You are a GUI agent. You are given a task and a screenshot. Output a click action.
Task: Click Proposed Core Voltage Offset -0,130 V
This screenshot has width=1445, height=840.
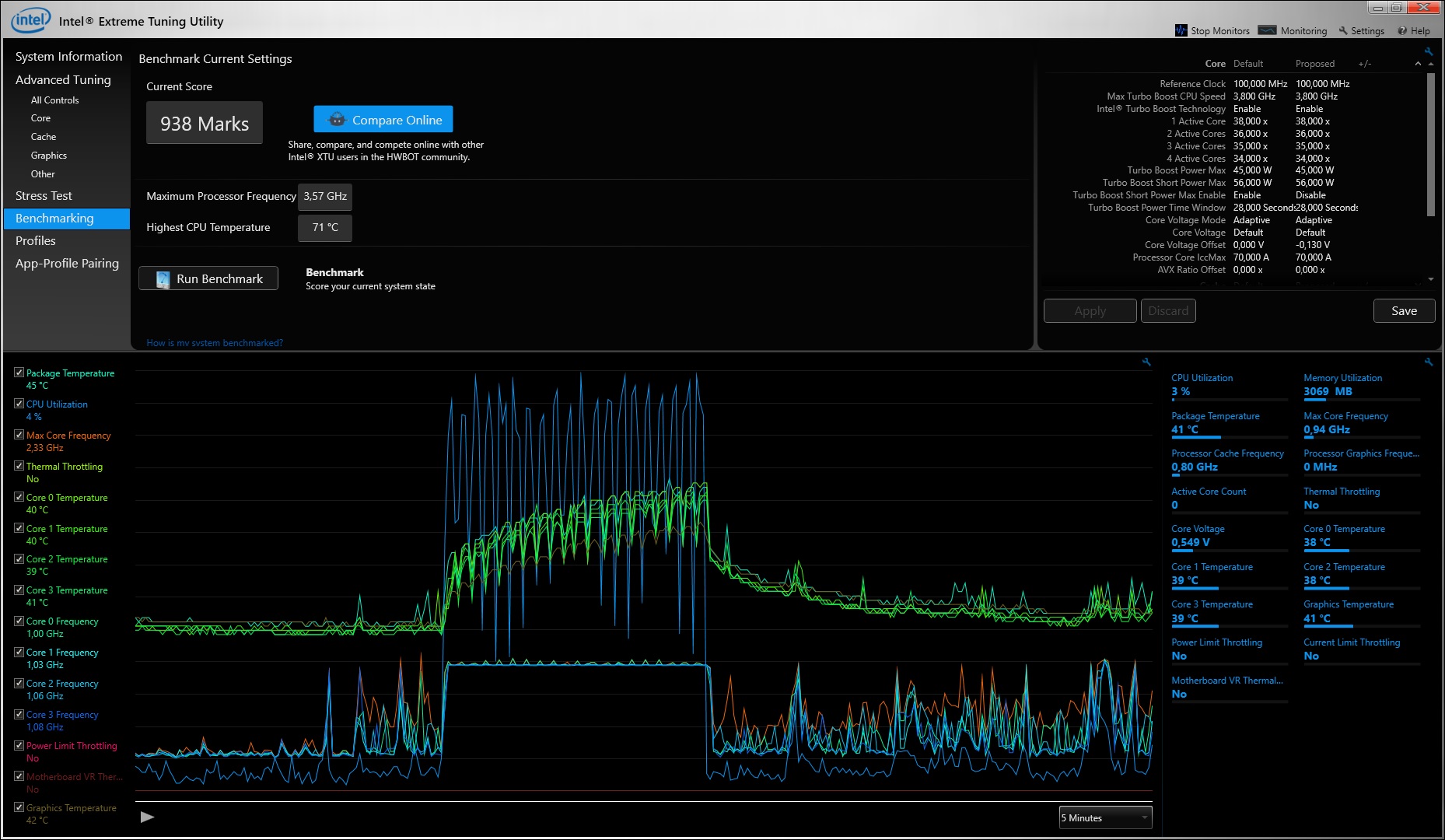pyautogui.click(x=1313, y=245)
